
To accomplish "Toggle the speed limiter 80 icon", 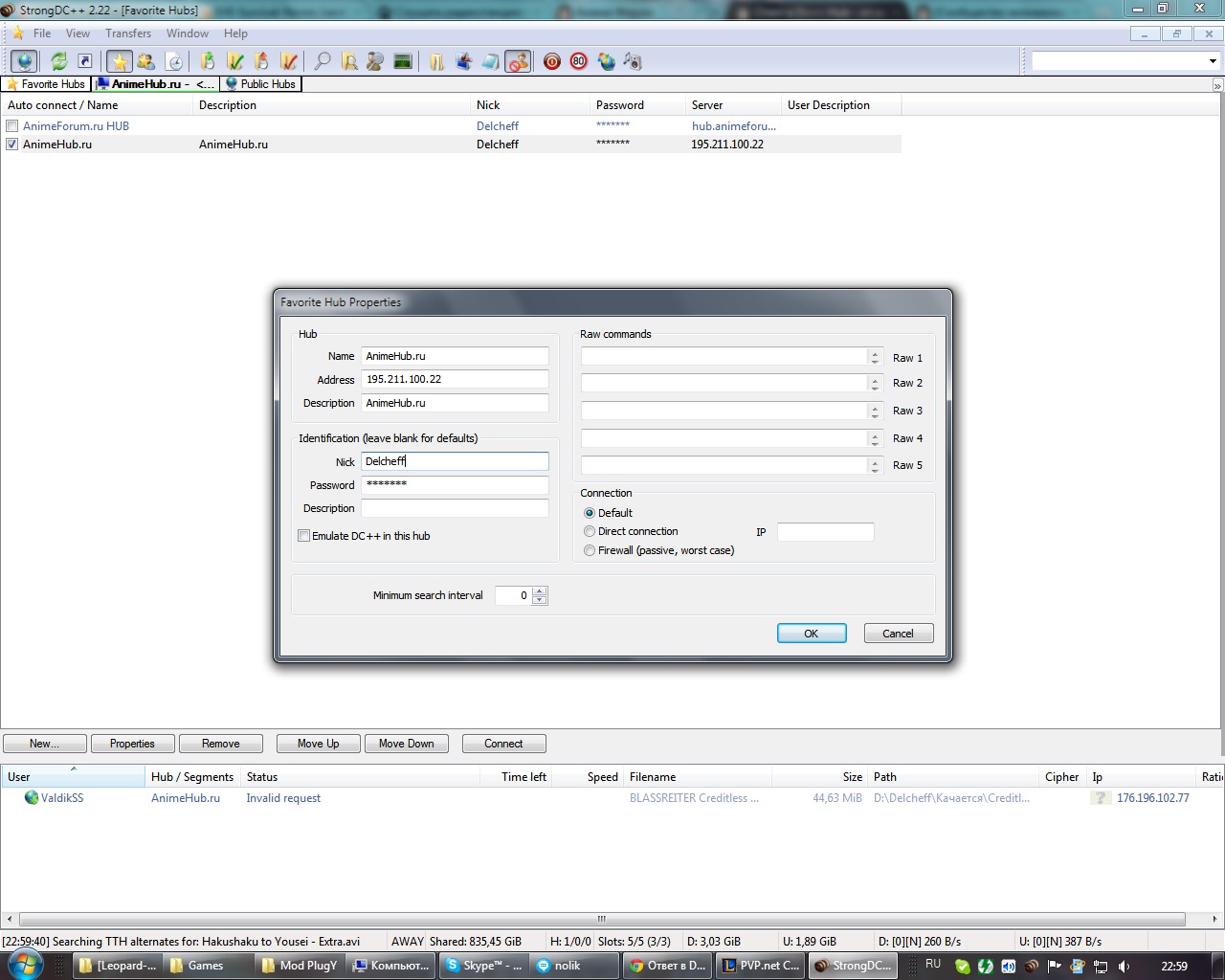I will pos(578,61).
